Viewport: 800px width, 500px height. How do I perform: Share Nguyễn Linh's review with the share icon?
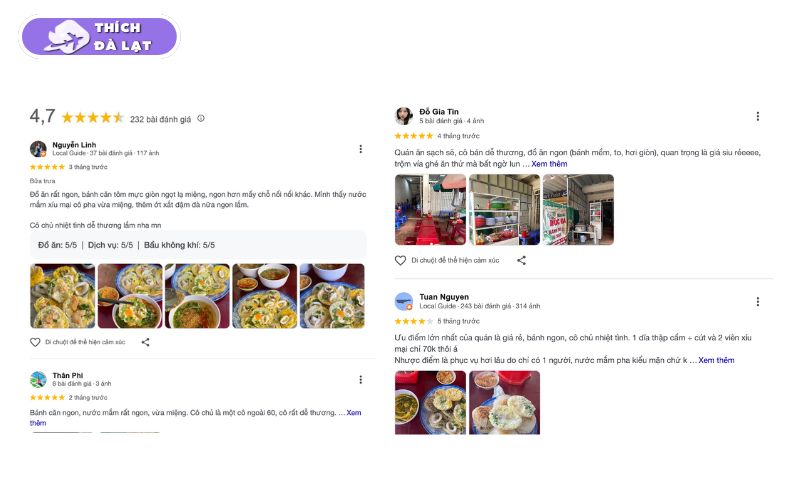click(x=145, y=342)
